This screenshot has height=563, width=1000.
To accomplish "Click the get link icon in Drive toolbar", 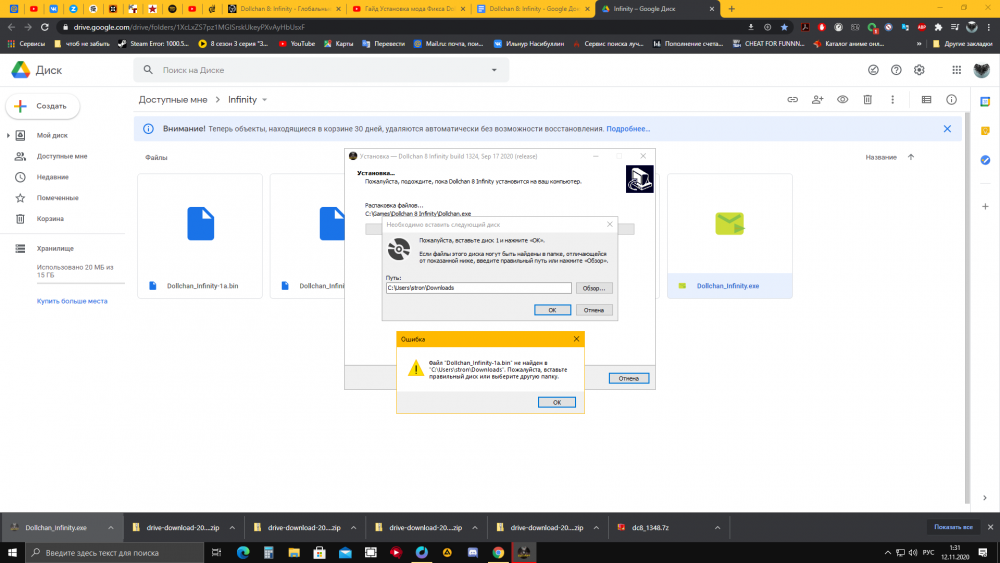I will pos(792,100).
